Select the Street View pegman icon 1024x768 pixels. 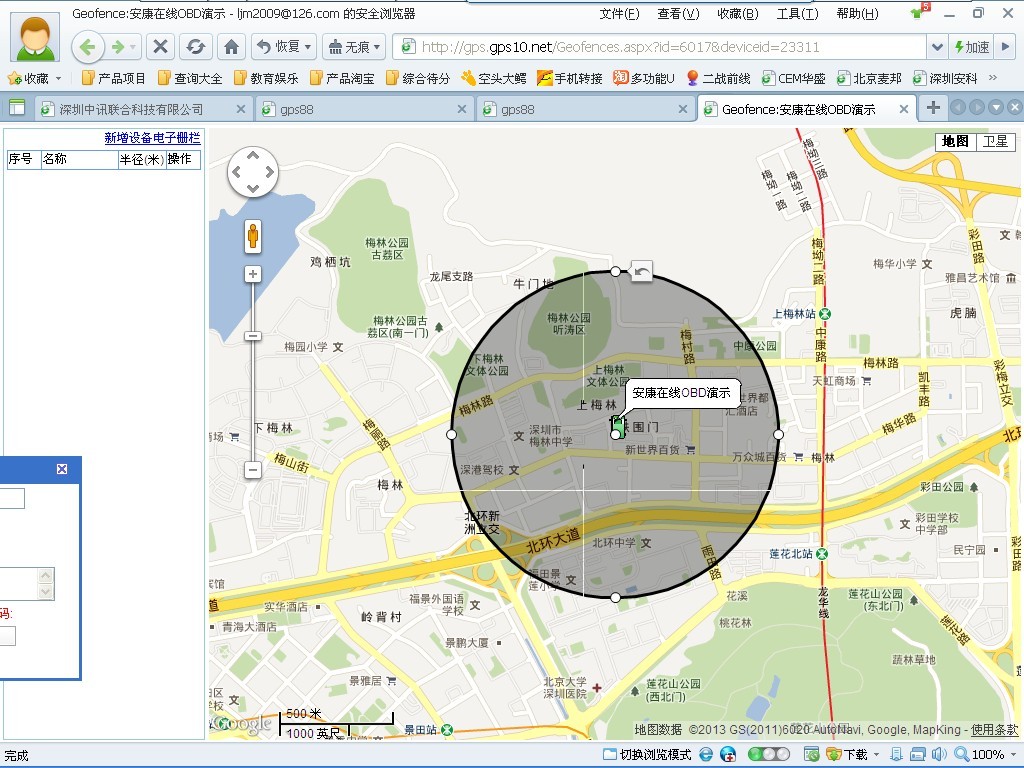pos(253,236)
